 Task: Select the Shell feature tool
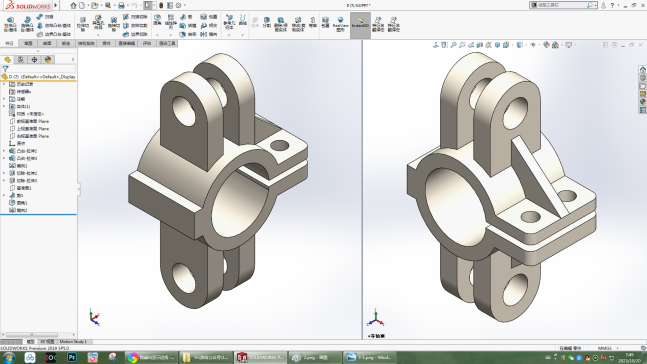[x=188, y=34]
